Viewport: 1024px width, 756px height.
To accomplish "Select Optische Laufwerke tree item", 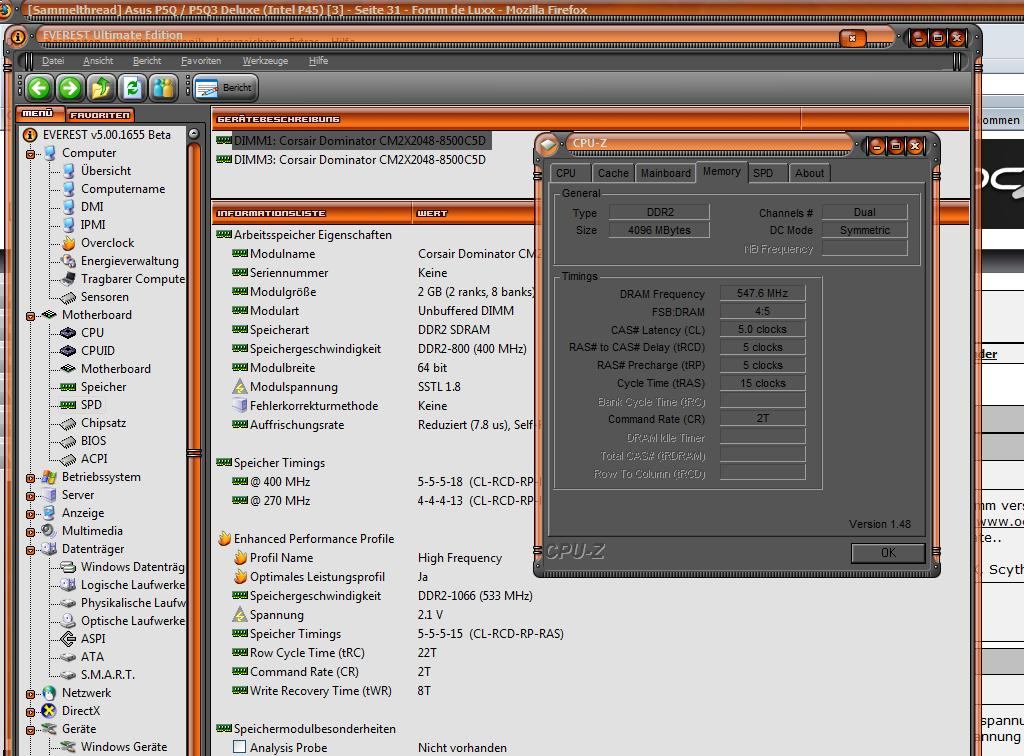I will point(133,621).
